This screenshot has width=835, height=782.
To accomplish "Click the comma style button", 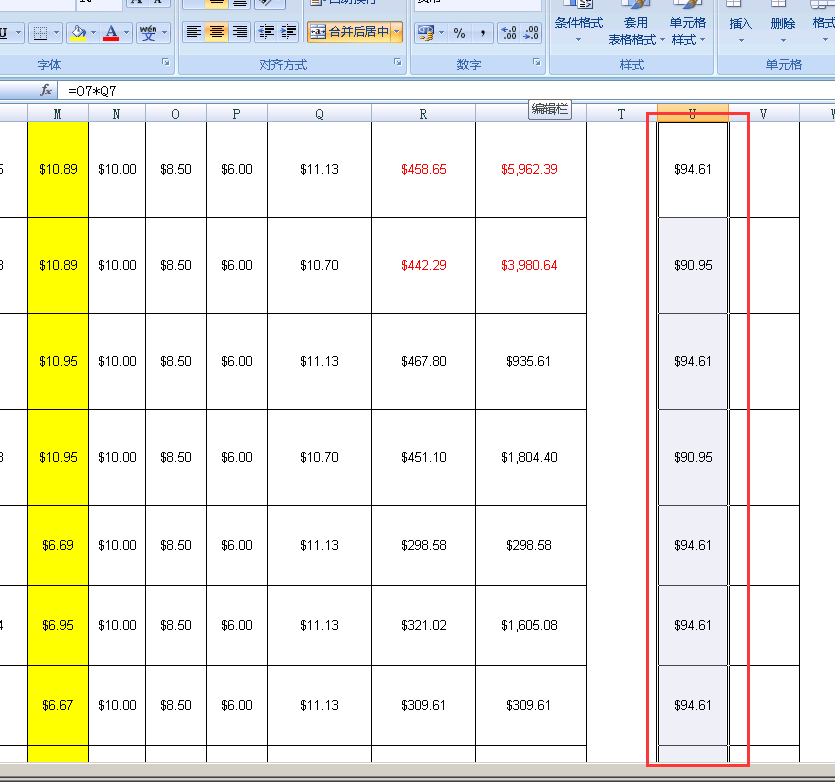I will pyautogui.click(x=482, y=33).
